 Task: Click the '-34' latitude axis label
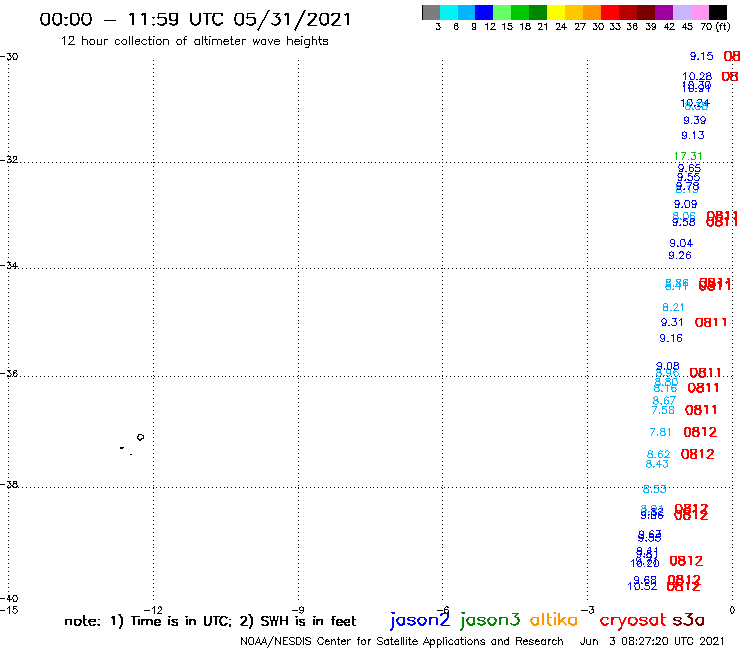9,265
